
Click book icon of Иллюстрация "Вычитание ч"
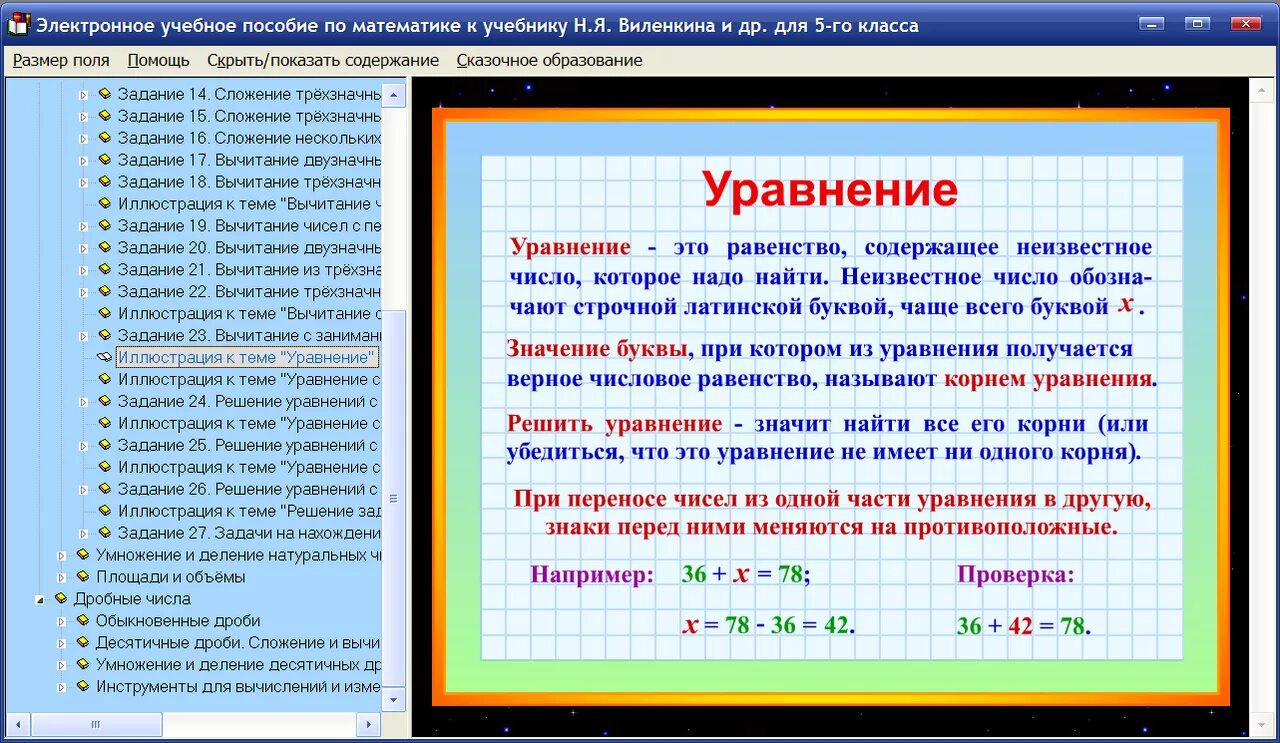click(104, 204)
